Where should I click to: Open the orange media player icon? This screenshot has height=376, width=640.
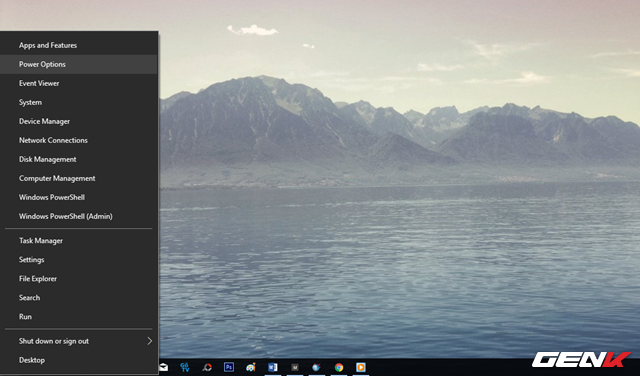tap(361, 367)
